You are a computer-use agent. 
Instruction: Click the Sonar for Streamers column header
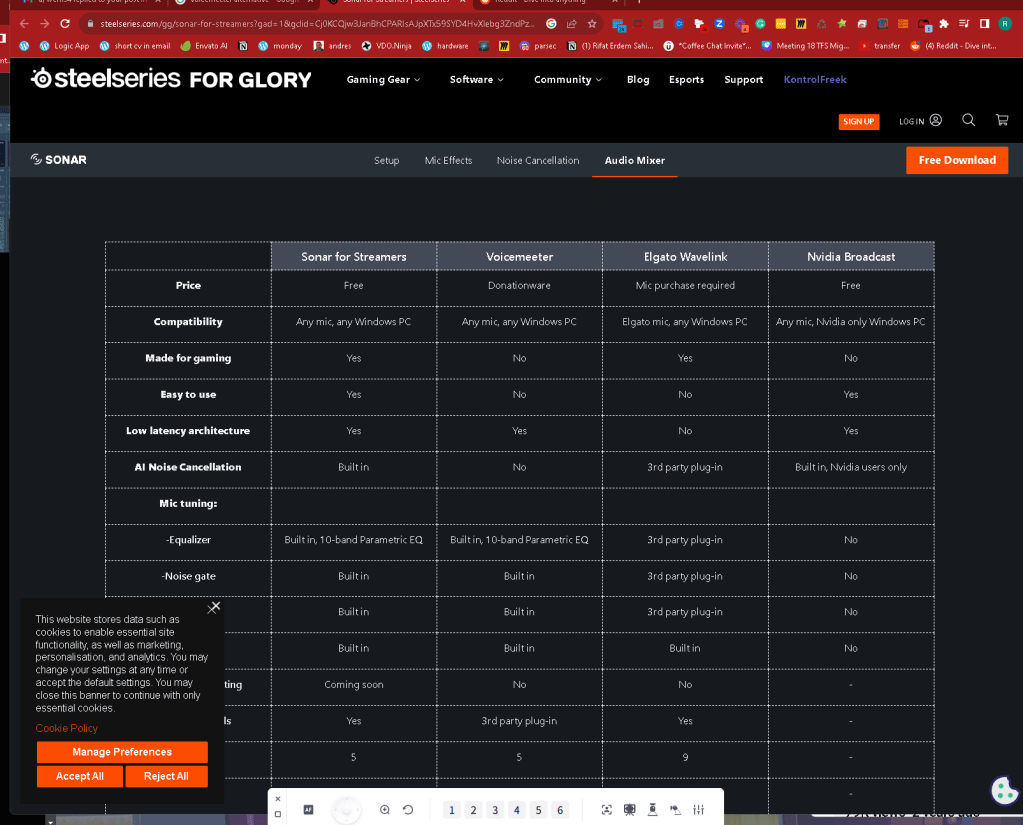[354, 256]
